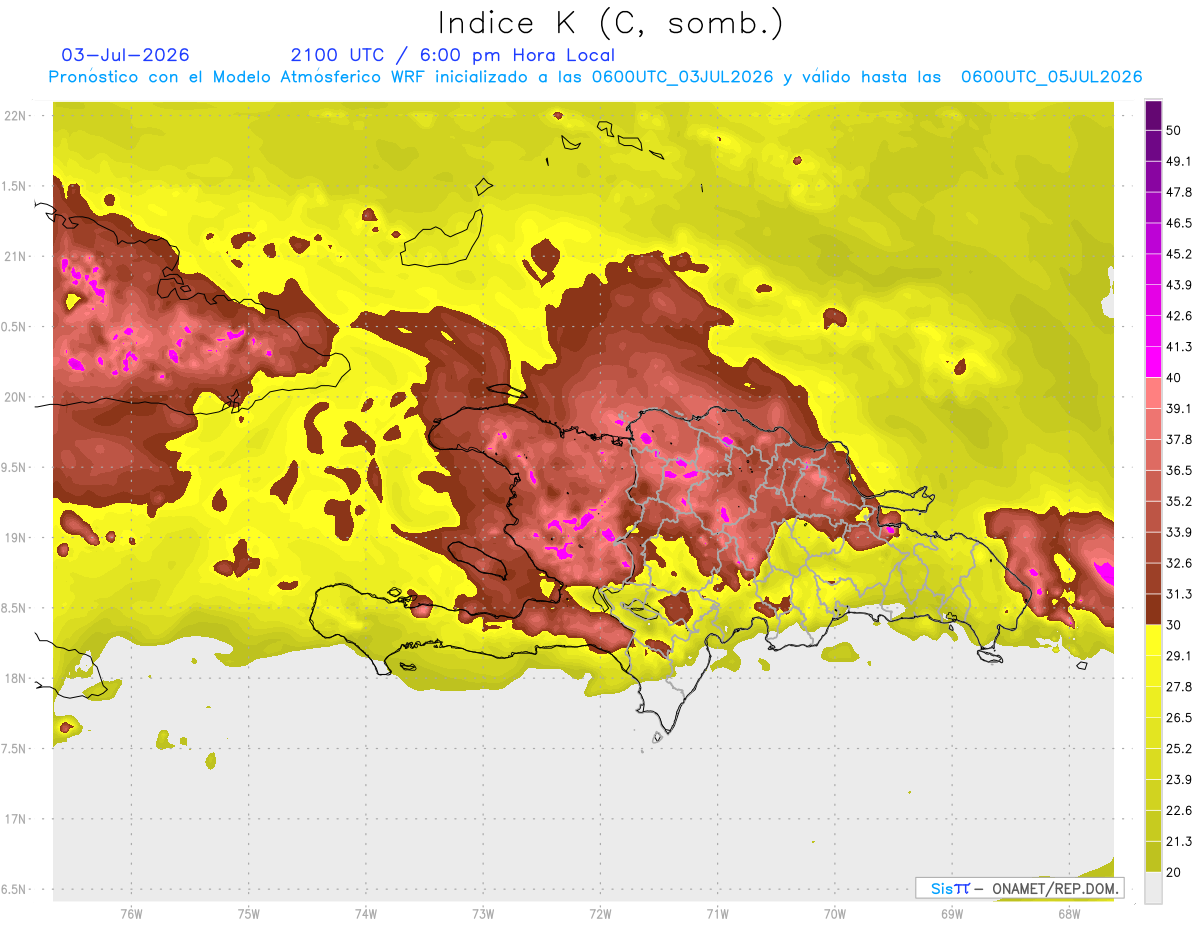Click the colorbar value "40"

tap(1174, 378)
